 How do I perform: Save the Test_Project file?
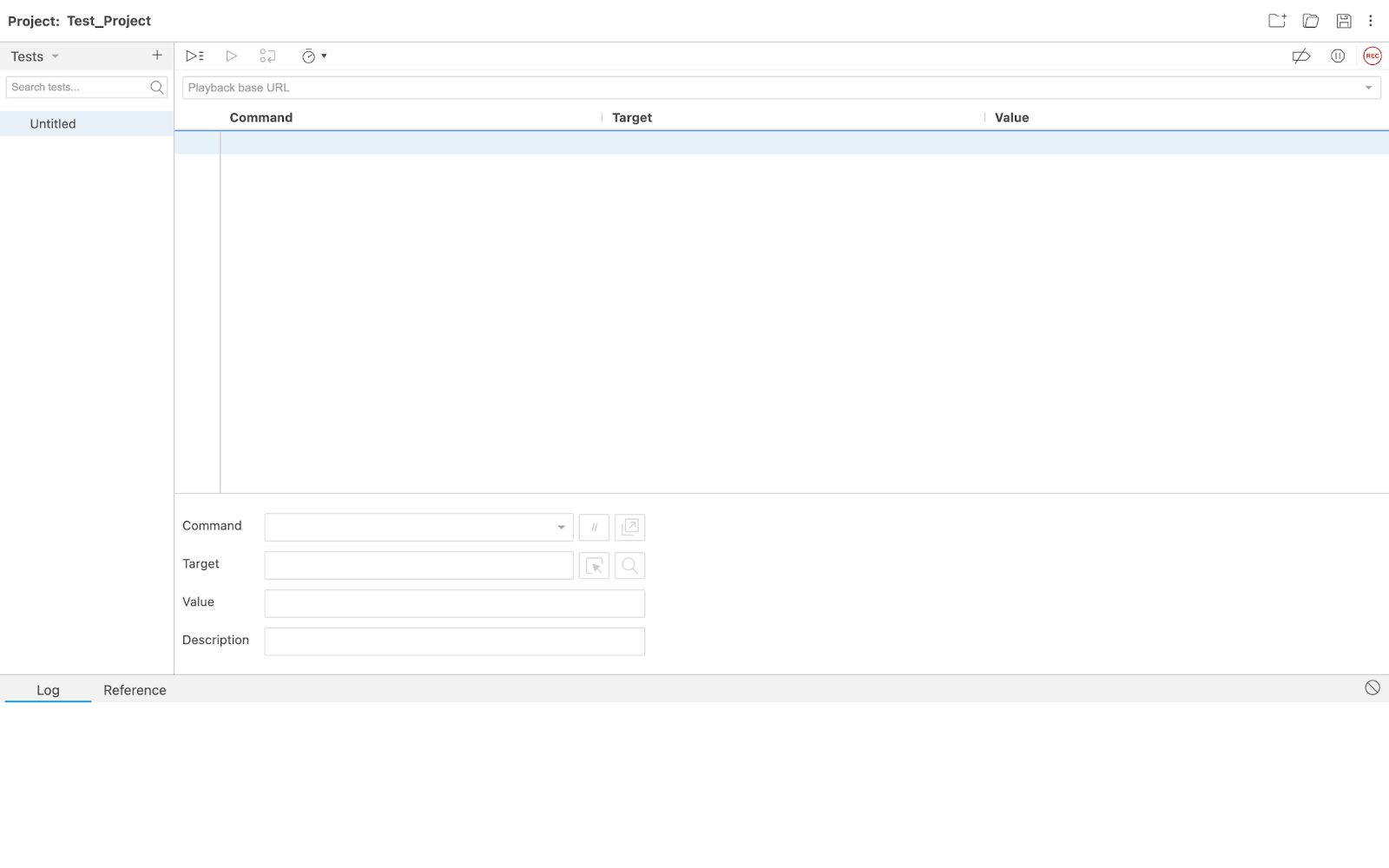click(x=1343, y=20)
